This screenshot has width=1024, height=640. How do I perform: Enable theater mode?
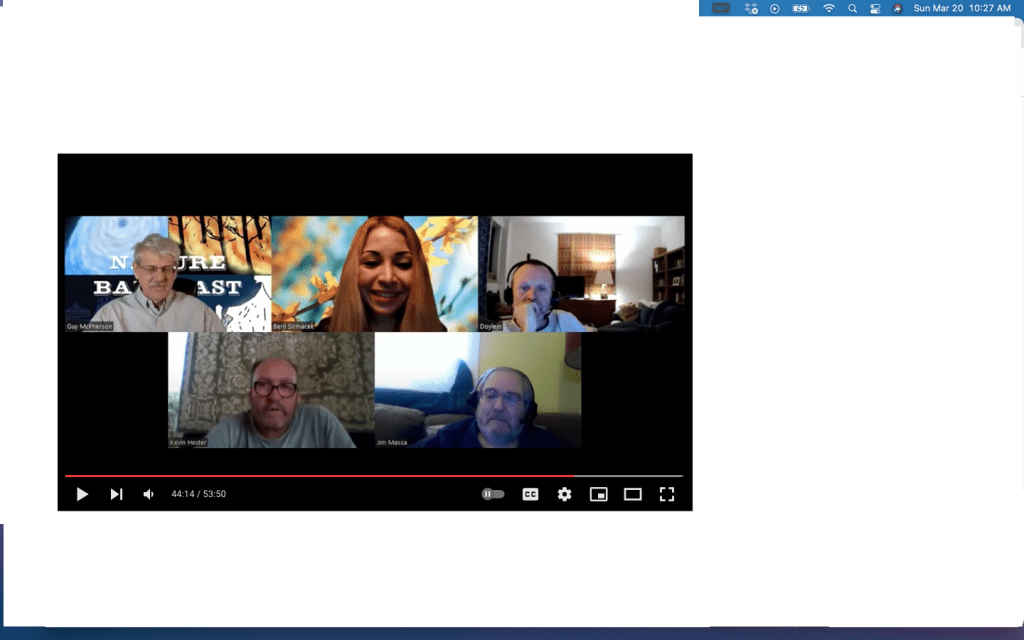pos(632,494)
